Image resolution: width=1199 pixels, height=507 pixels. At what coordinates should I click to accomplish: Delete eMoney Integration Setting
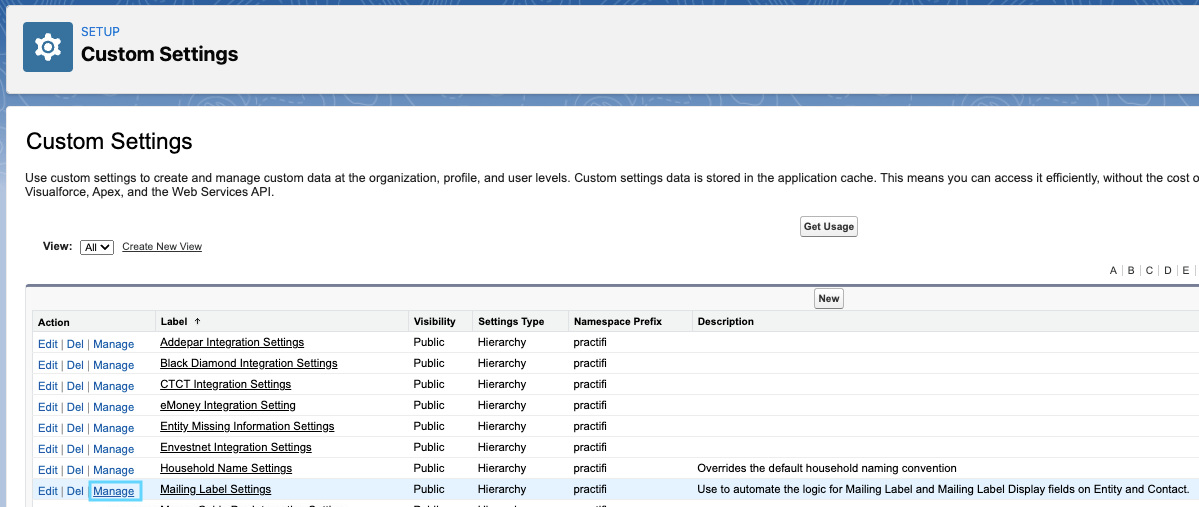click(x=75, y=407)
